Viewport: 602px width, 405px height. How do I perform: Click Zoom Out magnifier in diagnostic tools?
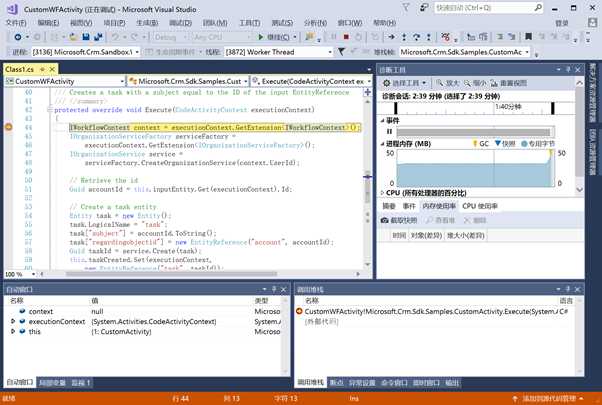(x=467, y=83)
